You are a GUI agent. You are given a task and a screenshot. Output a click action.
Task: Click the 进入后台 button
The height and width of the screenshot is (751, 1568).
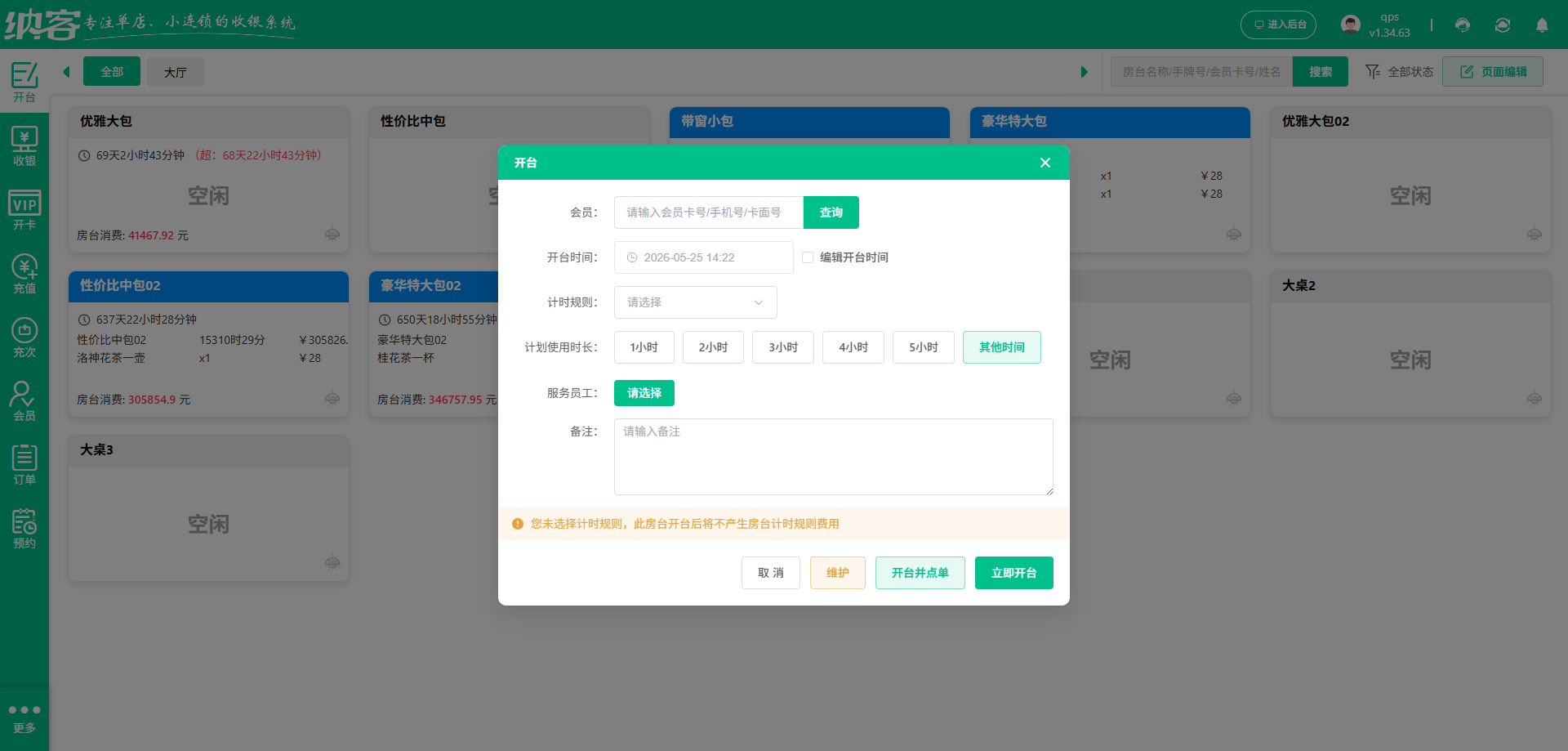point(1279,25)
